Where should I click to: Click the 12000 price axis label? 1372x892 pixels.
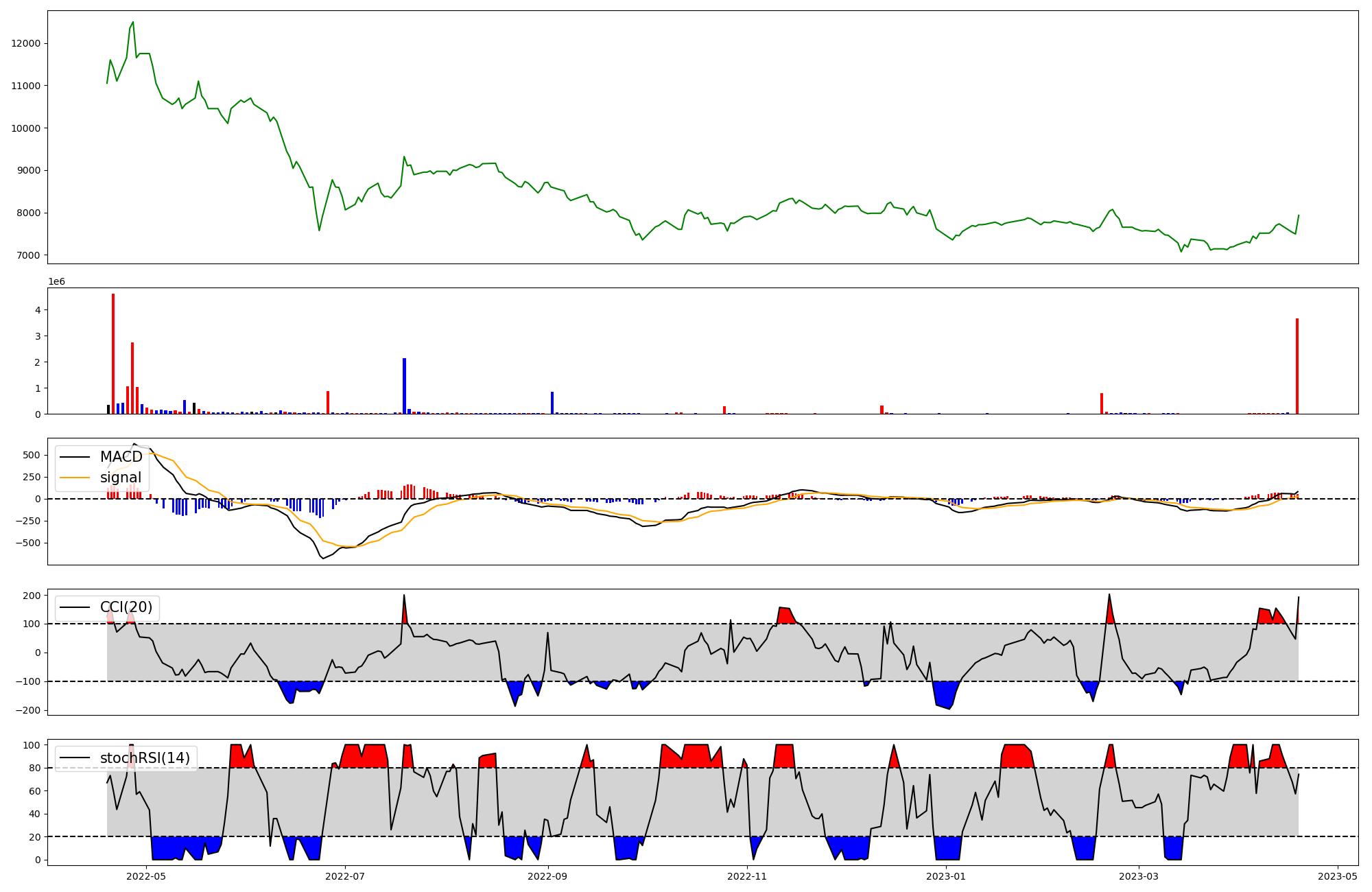[x=26, y=43]
